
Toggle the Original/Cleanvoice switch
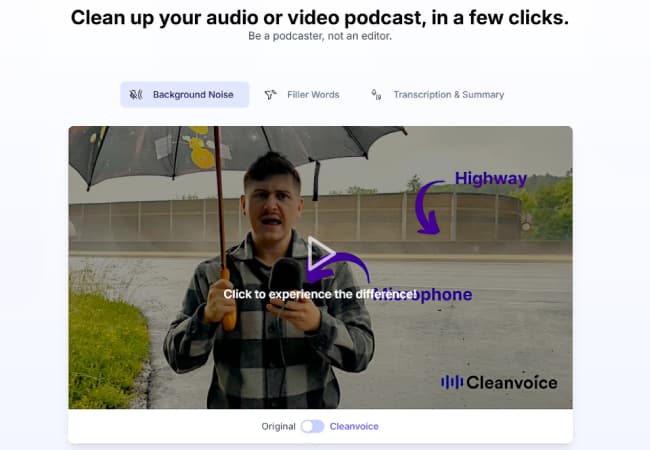[312, 426]
